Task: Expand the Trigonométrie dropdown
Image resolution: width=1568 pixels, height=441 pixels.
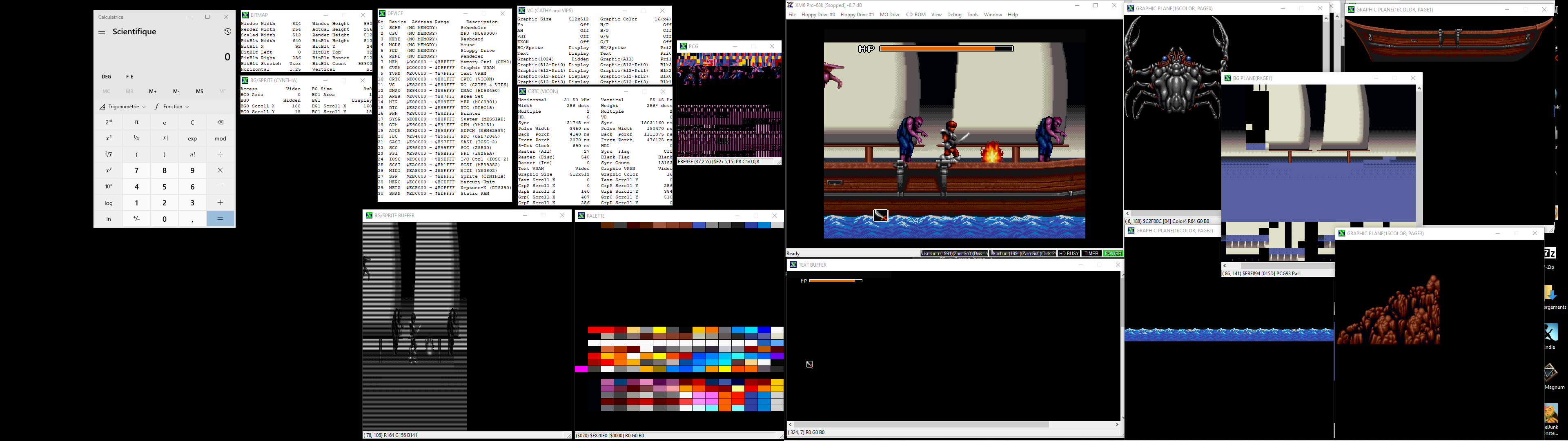Action: [123, 107]
